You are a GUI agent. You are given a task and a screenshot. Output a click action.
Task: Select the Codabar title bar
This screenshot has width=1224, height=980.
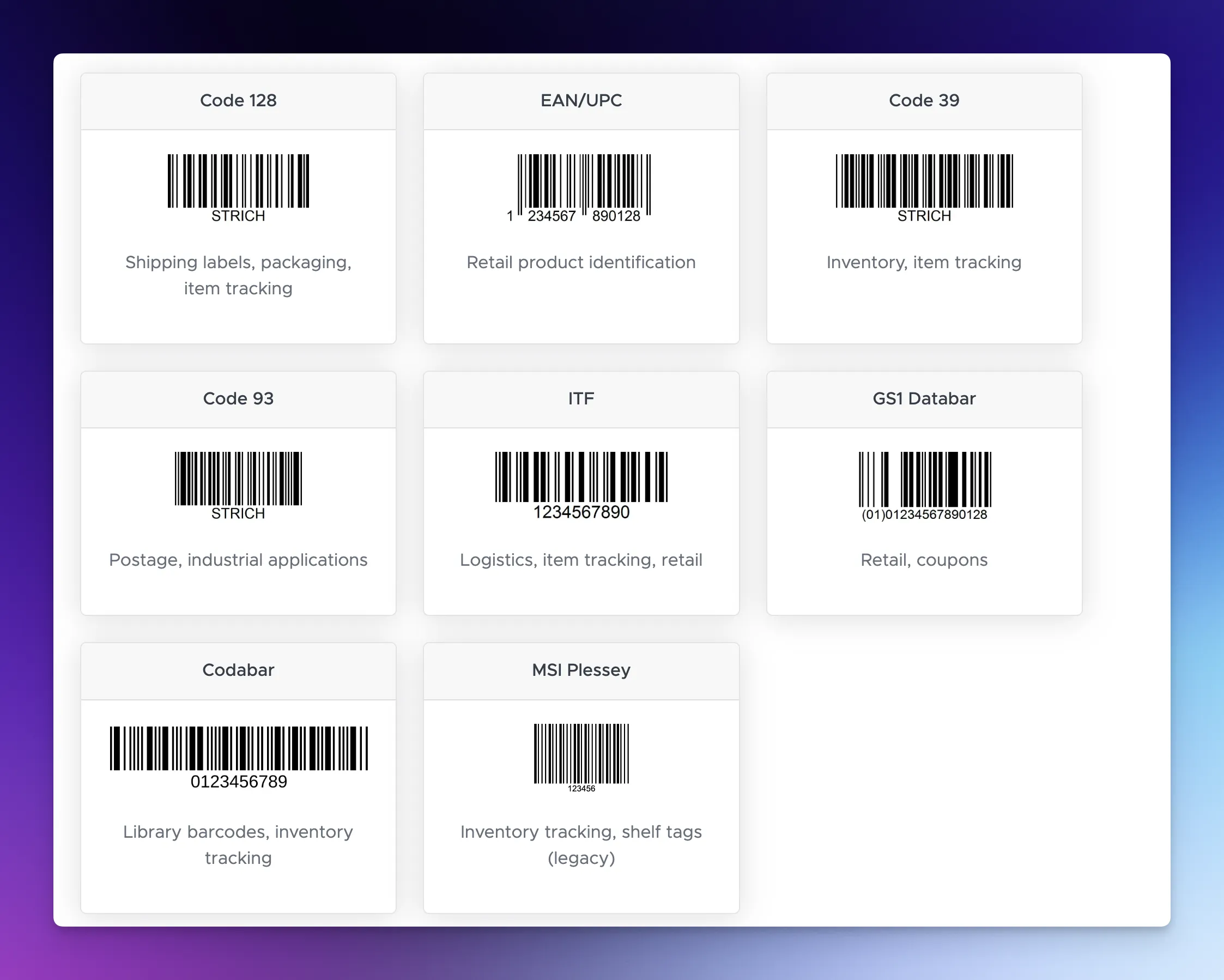click(239, 670)
